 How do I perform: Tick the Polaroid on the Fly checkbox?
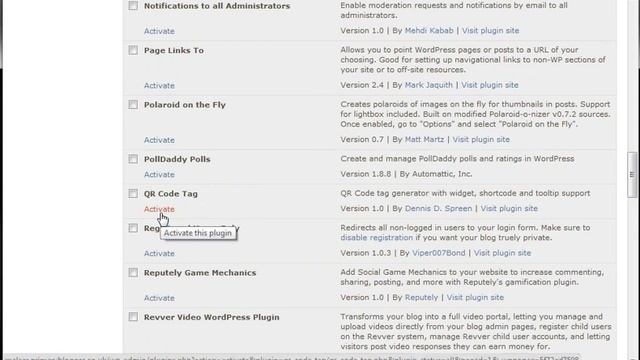(133, 104)
